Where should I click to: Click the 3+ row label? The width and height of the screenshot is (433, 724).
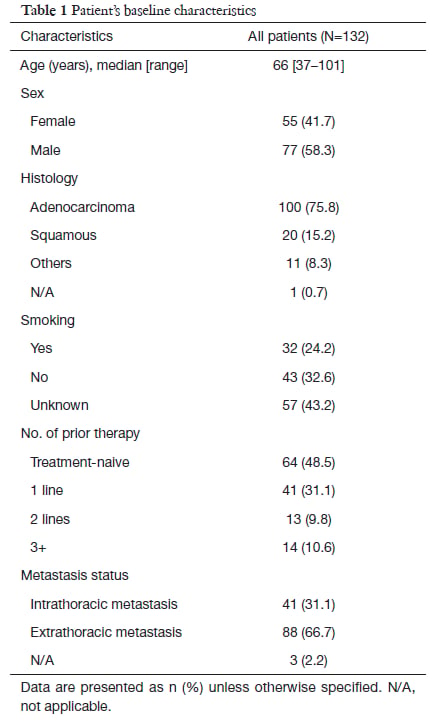click(38, 548)
